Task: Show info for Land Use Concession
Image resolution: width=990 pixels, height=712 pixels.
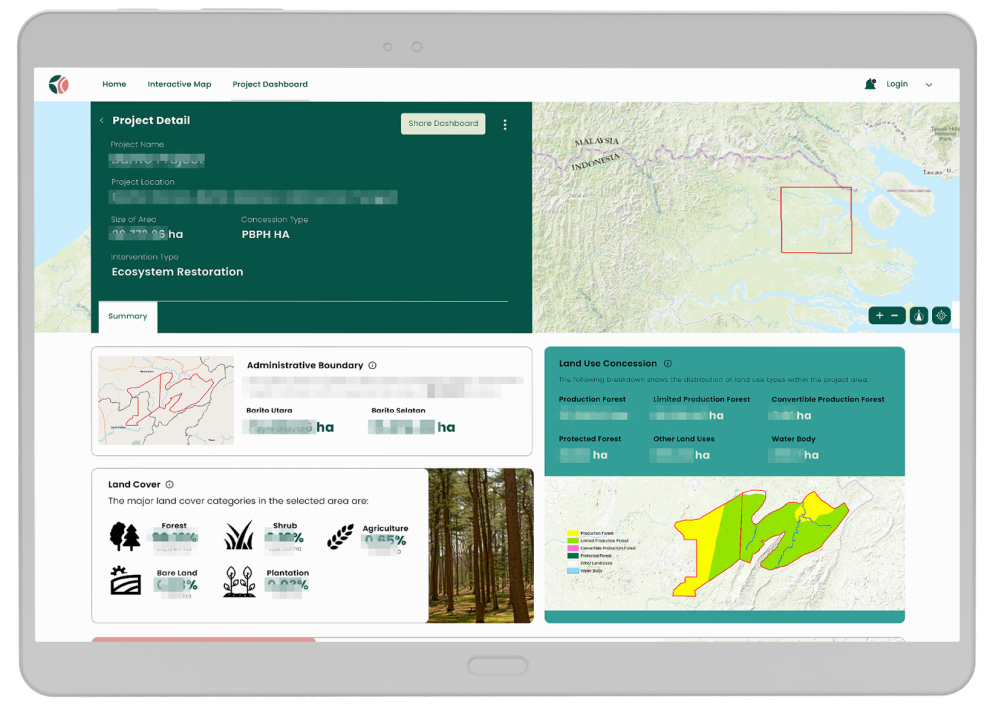Action: [668, 364]
